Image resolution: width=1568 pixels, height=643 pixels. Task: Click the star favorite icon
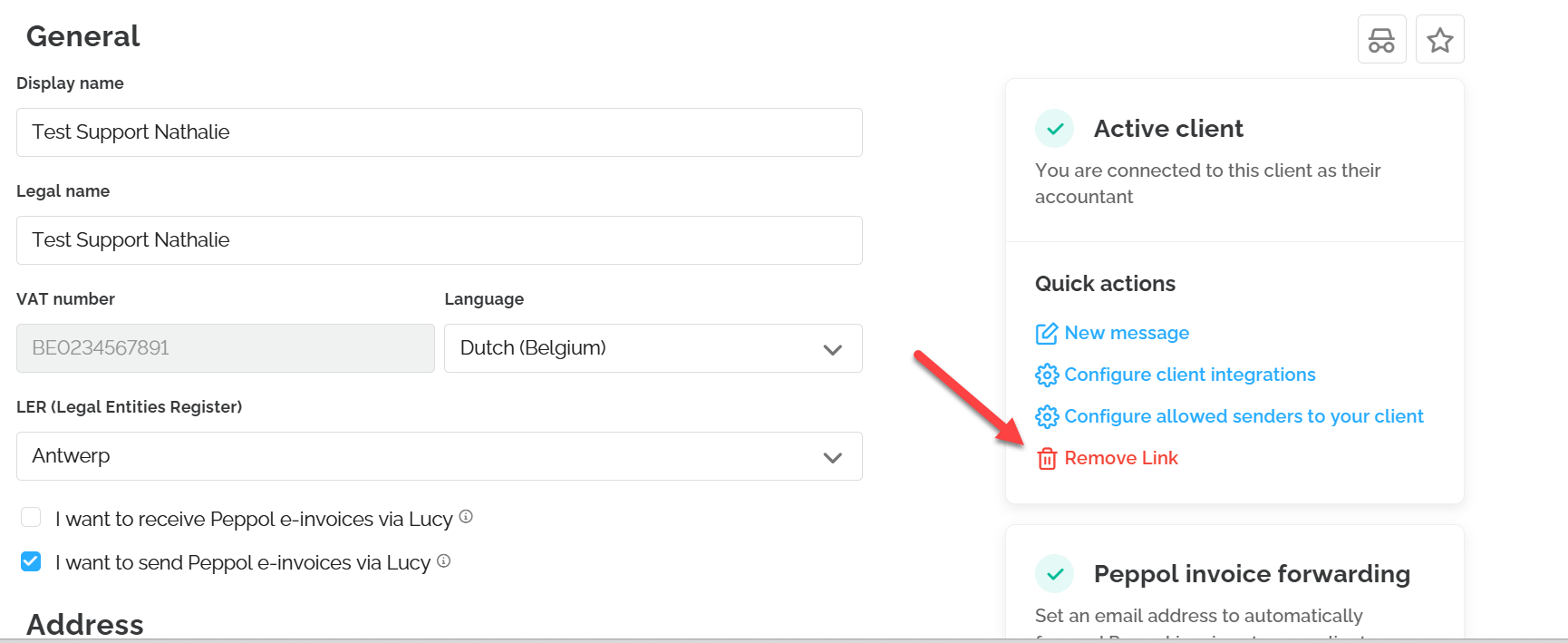[1439, 40]
